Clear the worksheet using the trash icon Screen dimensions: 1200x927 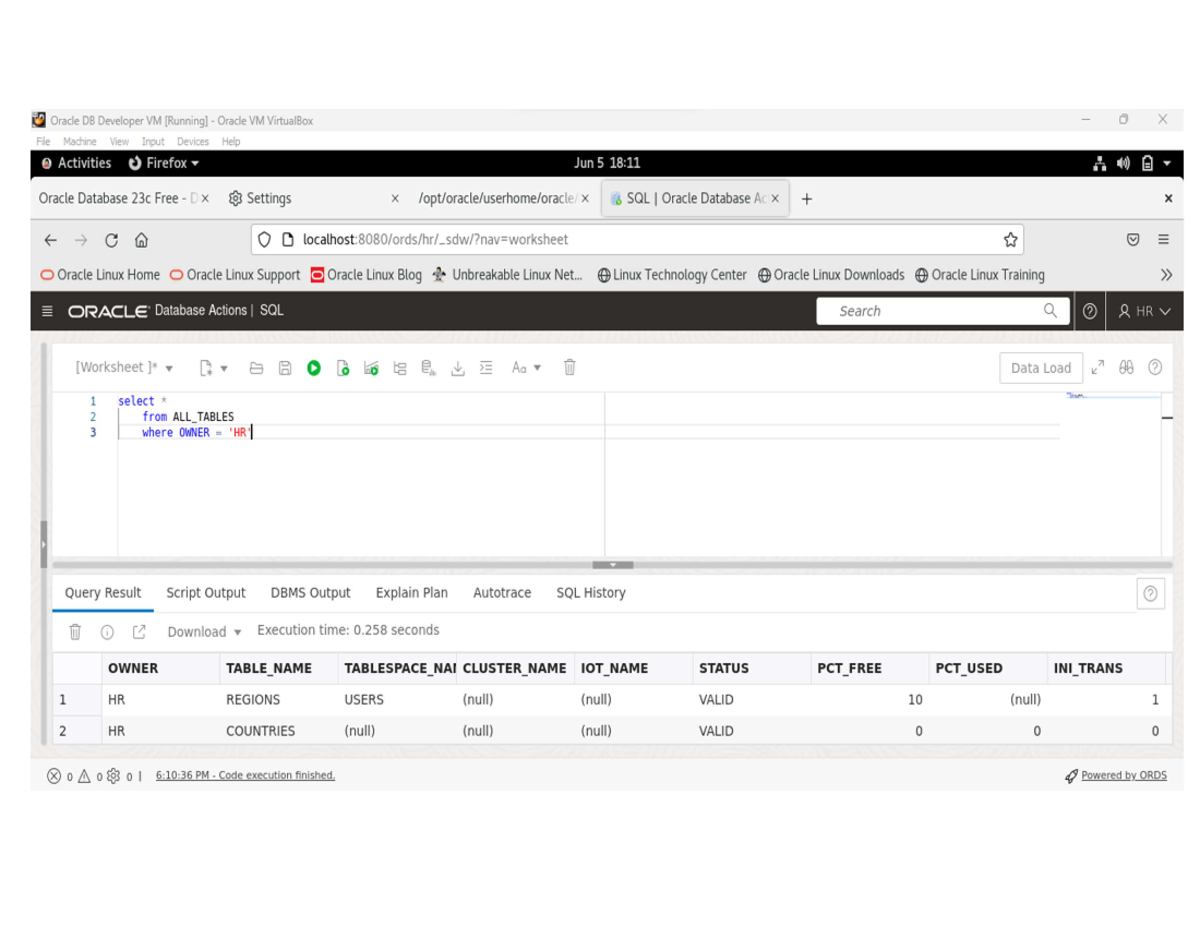coord(569,368)
